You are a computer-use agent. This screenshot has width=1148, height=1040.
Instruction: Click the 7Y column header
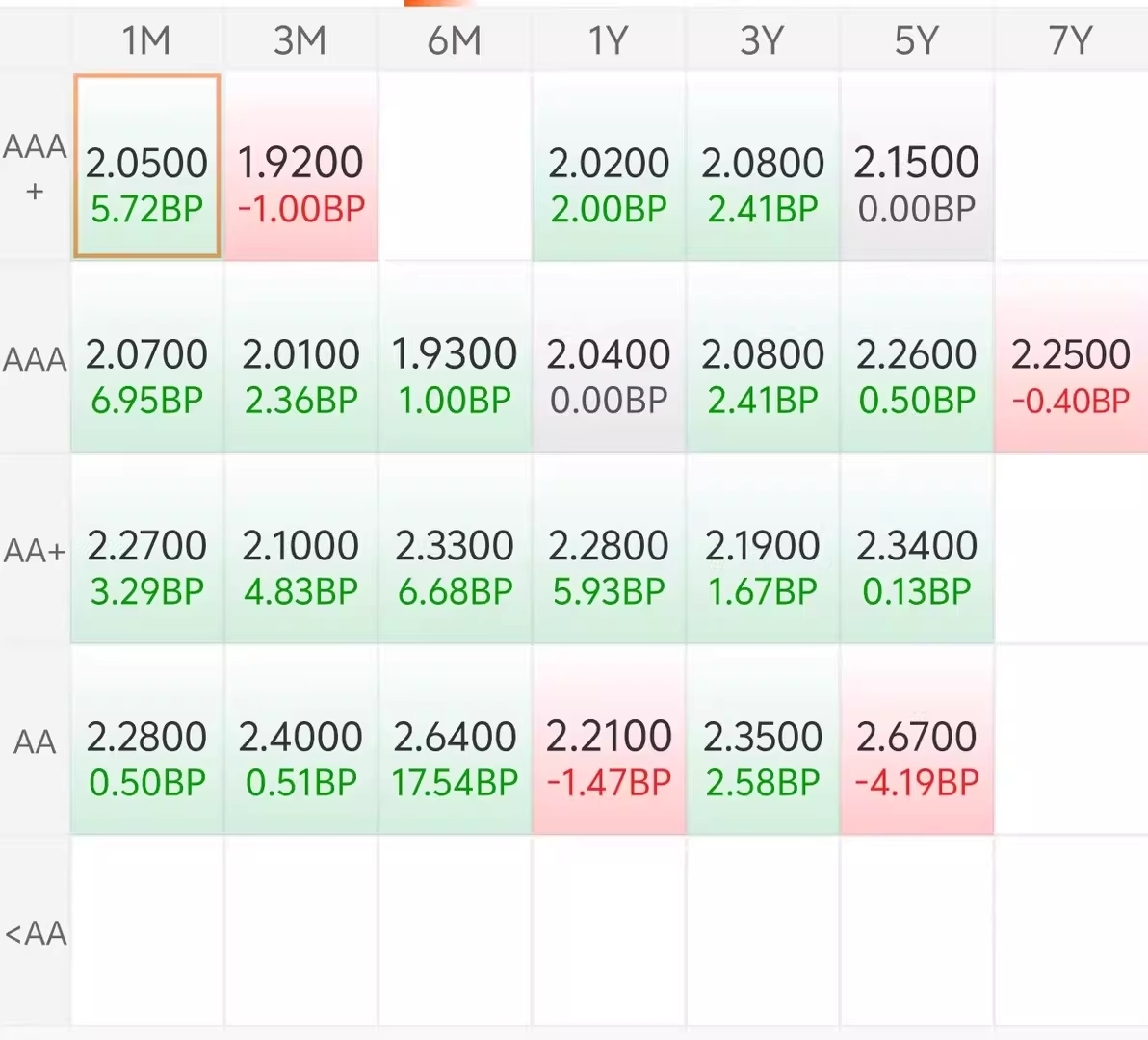point(1070,39)
